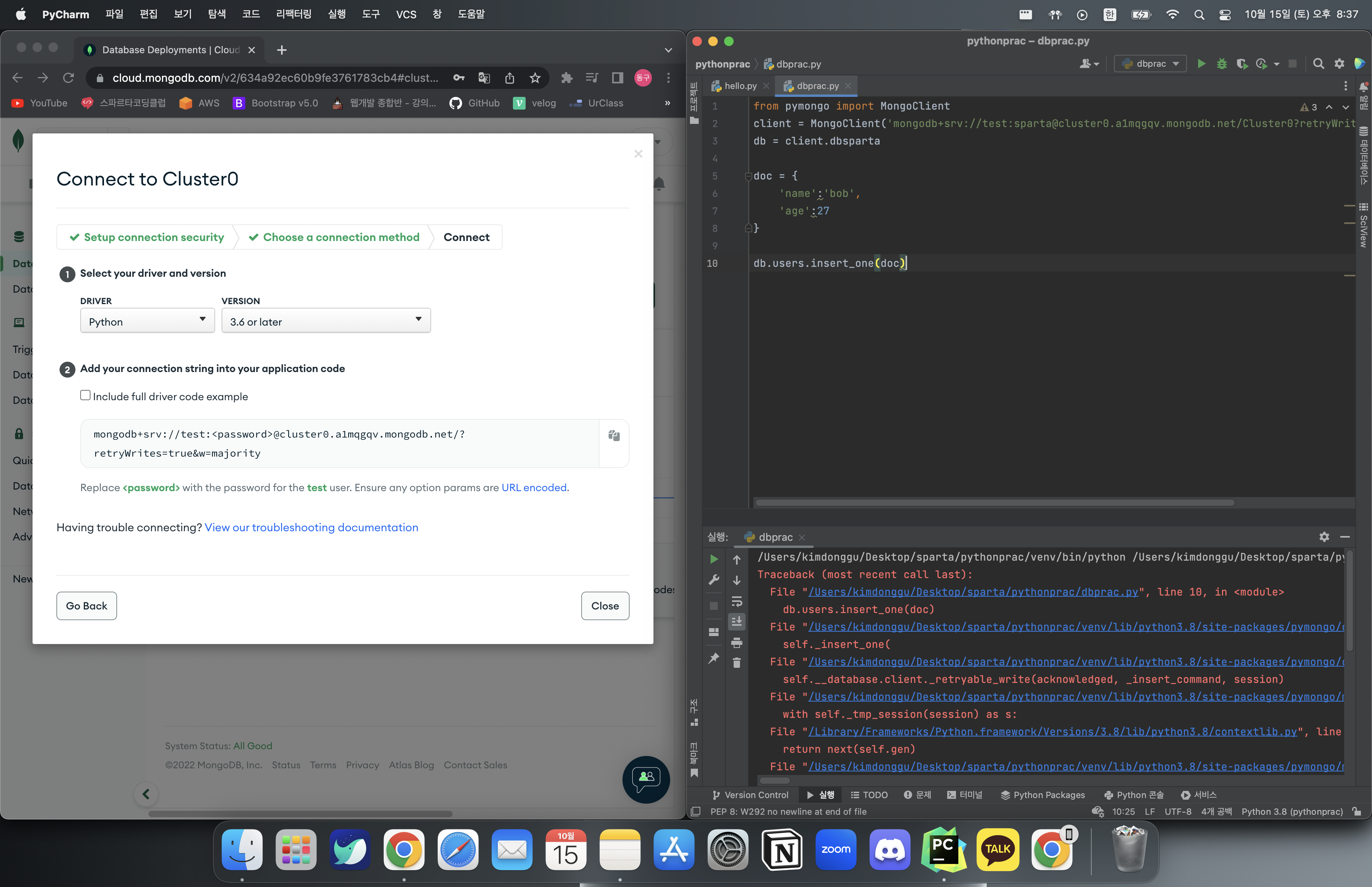Open the Version Control tool window
The image size is (1372, 887).
point(750,795)
